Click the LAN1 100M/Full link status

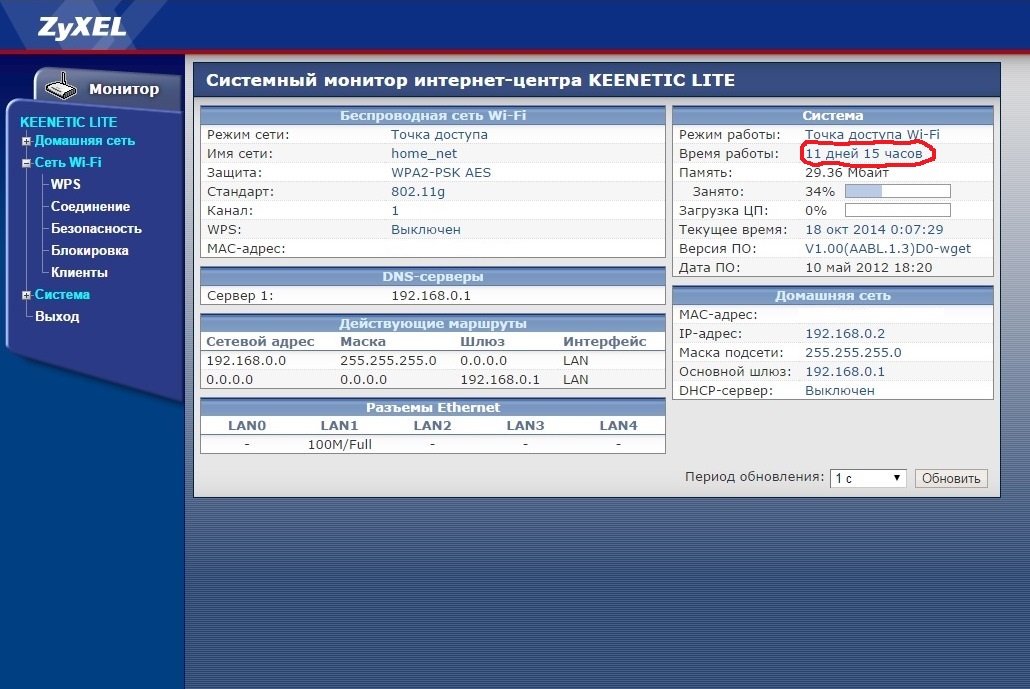(x=340, y=445)
